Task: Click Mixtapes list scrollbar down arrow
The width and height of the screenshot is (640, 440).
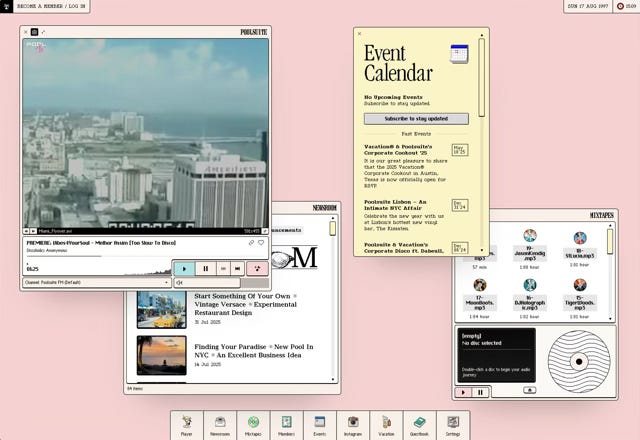Action: (611, 318)
